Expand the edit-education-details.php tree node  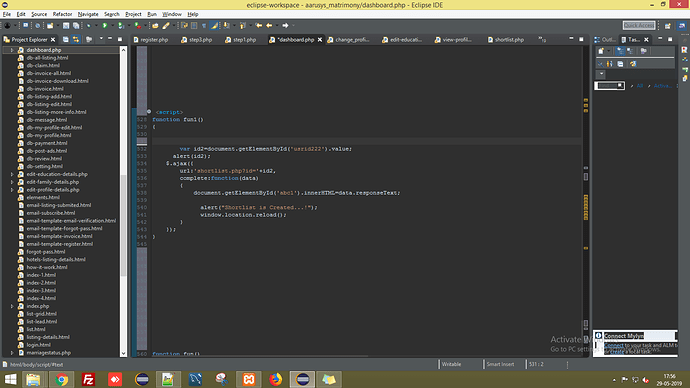click(x=12, y=174)
